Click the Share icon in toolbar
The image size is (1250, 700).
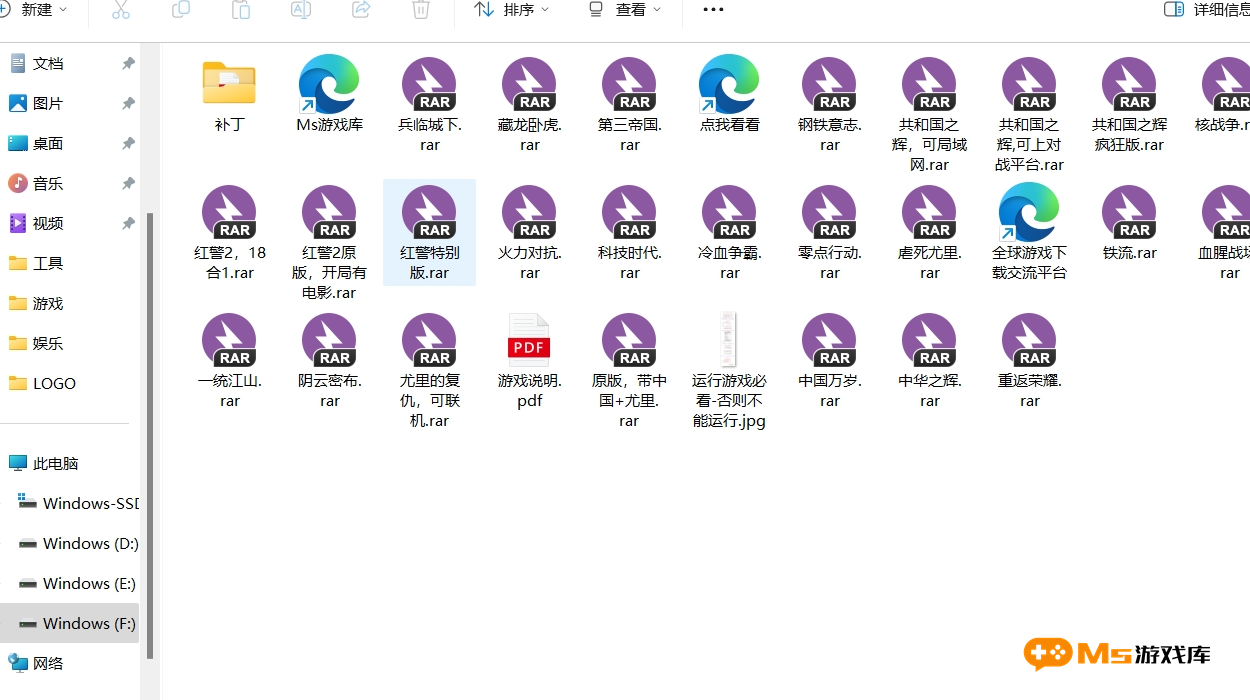[x=361, y=10]
